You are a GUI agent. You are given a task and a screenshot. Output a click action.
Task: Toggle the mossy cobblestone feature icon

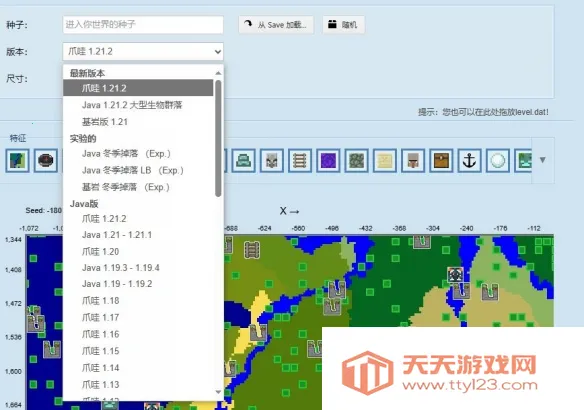coord(356,160)
